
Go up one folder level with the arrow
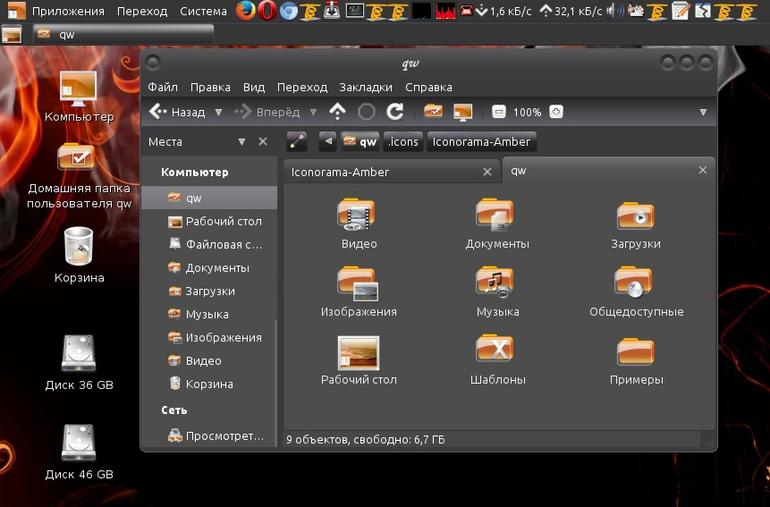point(337,112)
